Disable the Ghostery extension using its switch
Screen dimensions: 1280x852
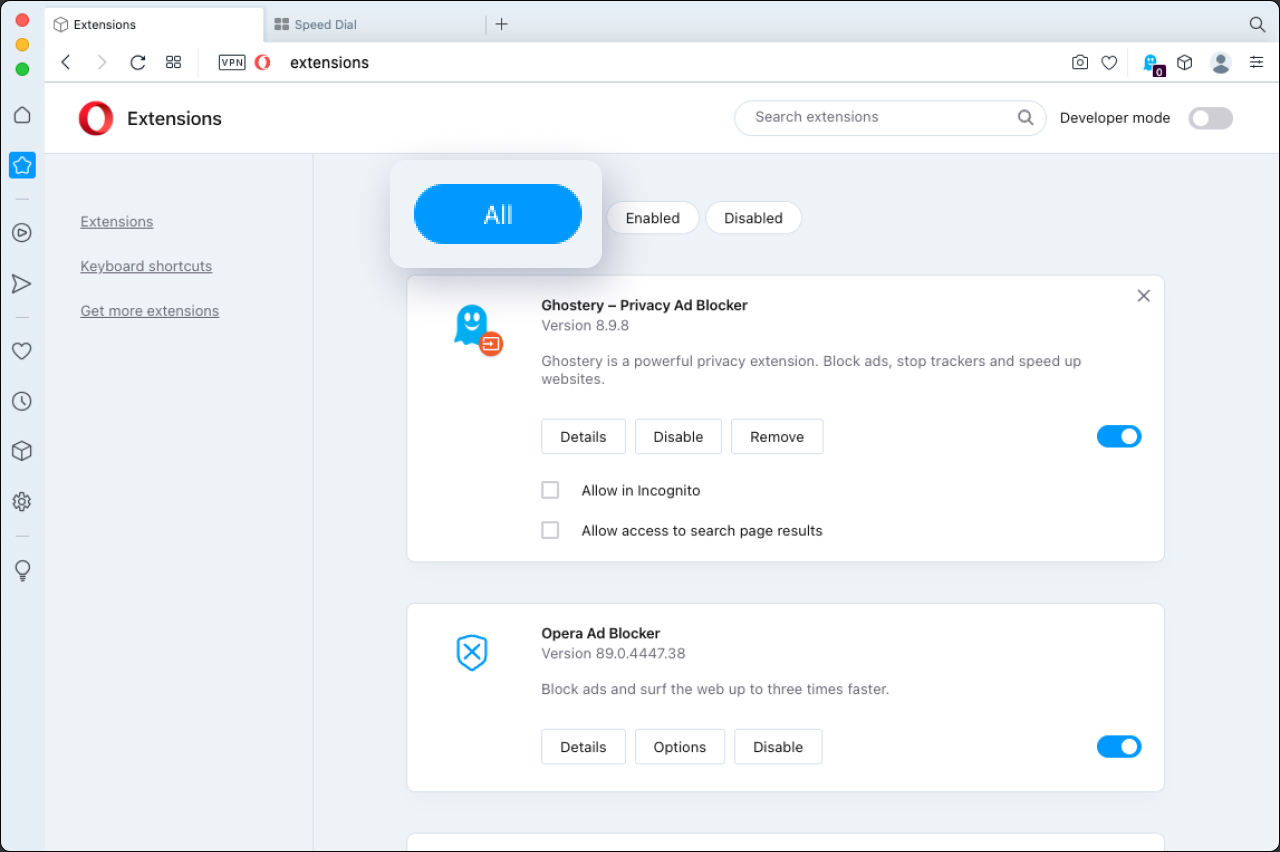click(1119, 436)
